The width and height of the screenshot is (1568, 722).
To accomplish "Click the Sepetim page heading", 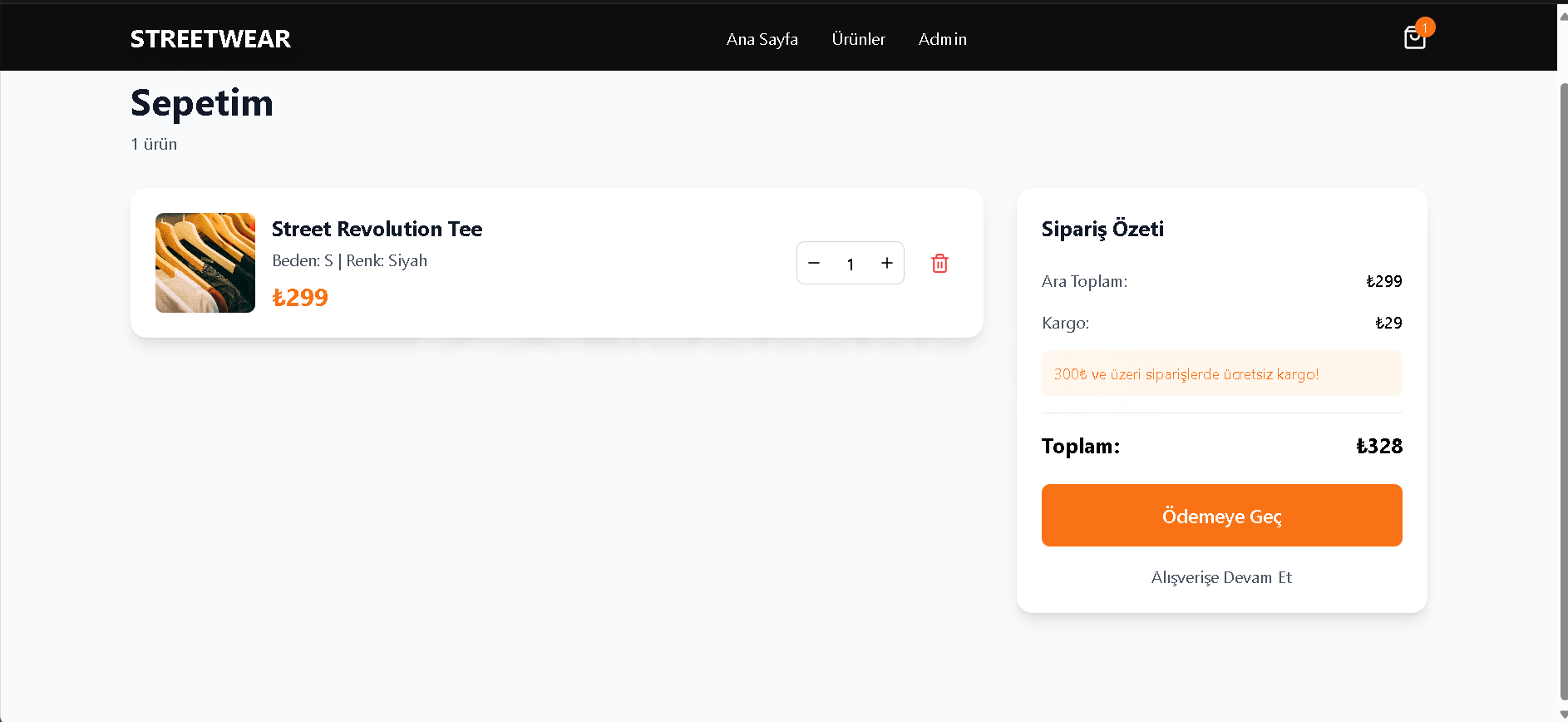I will pos(202,103).
